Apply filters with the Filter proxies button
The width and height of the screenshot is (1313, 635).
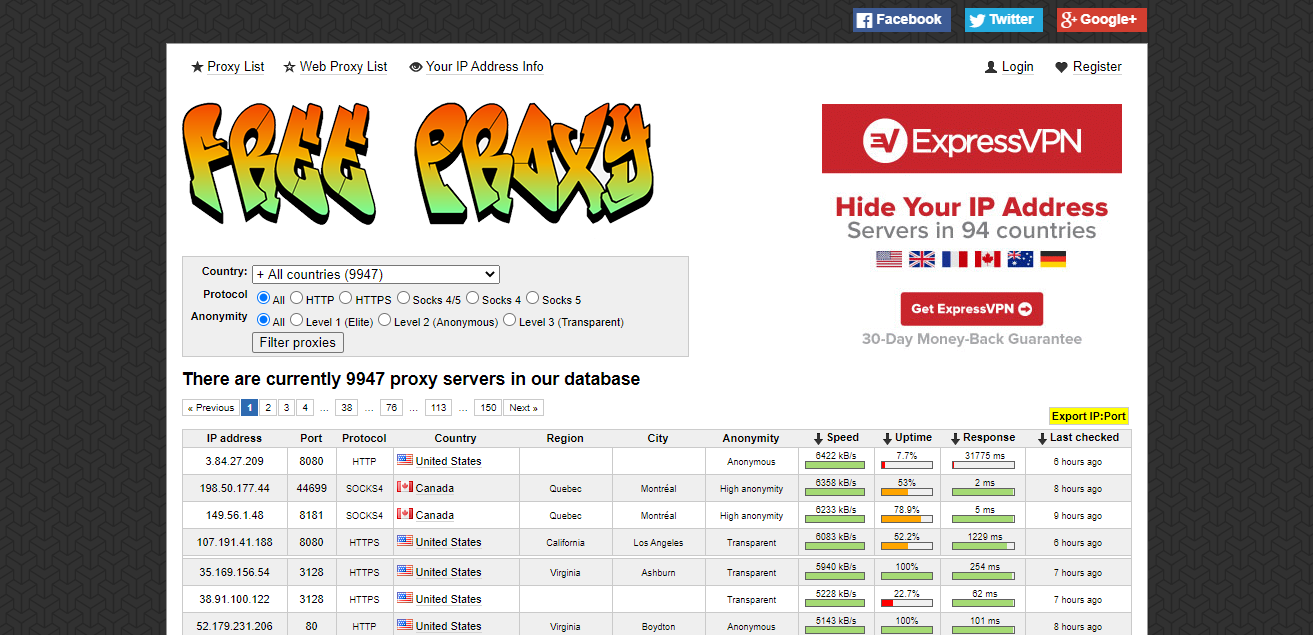pyautogui.click(x=297, y=342)
